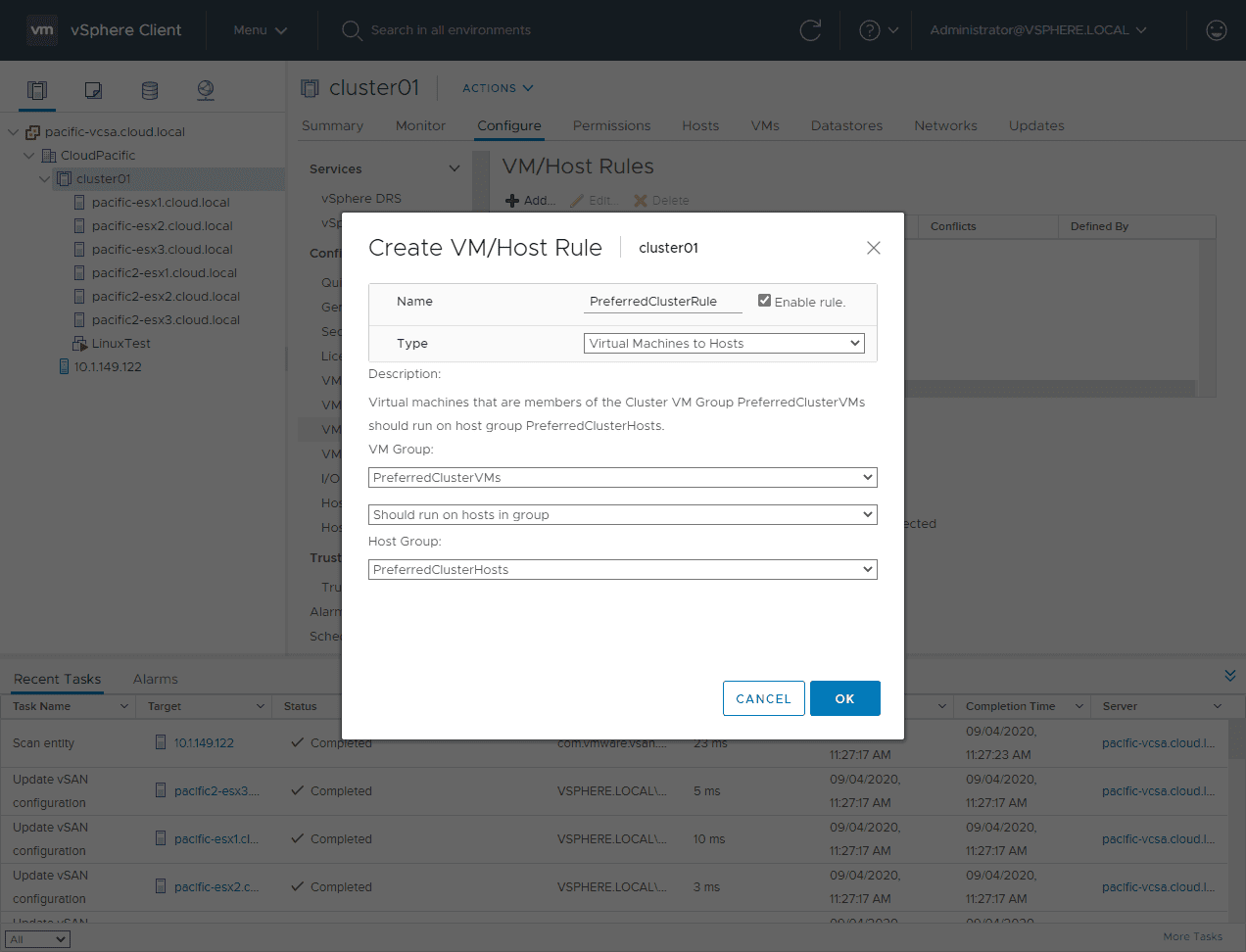The image size is (1246, 952).
Task: Collapse the CloudPacific tree node
Action: 28,156
